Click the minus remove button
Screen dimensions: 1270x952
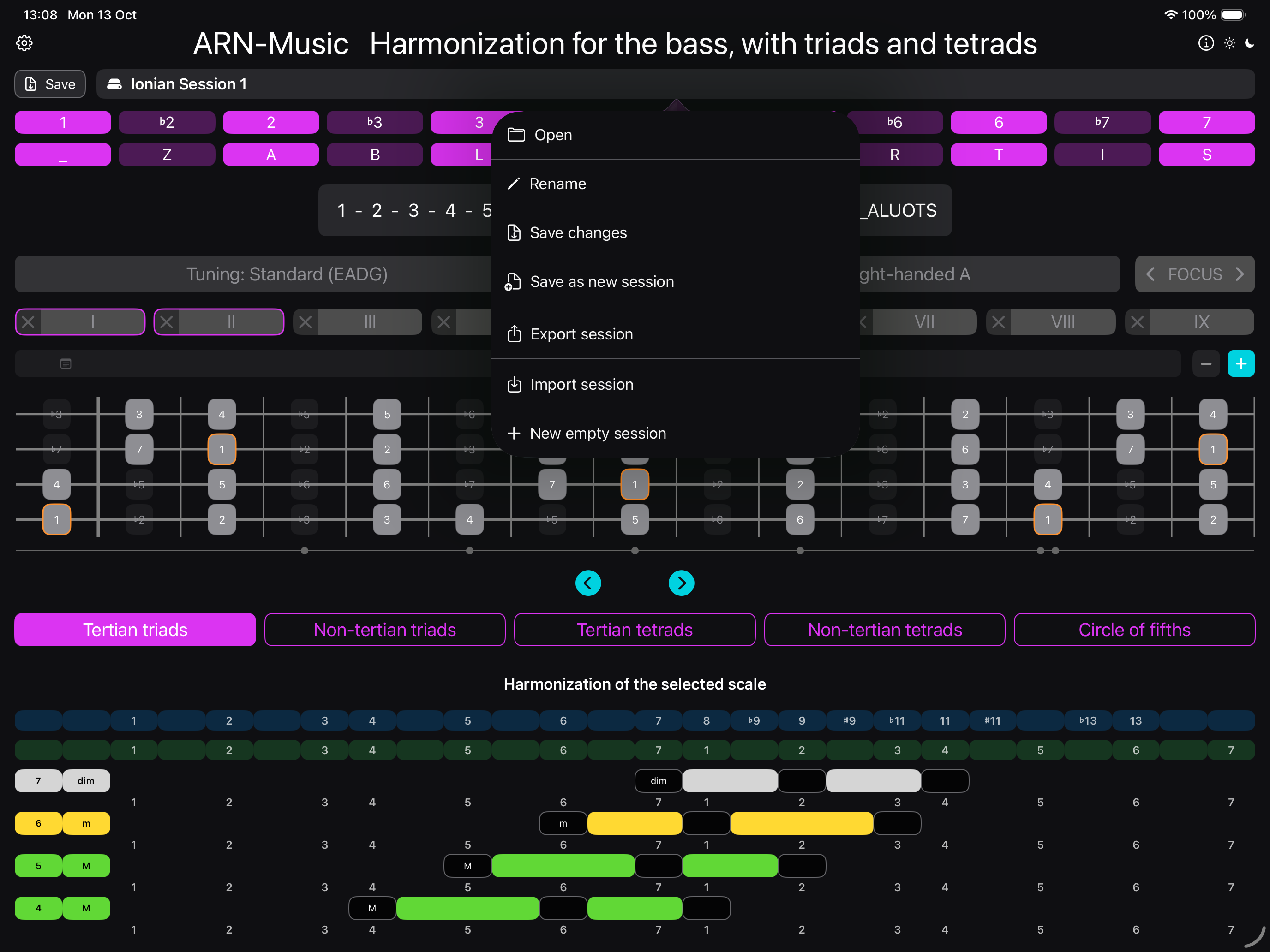click(x=1206, y=364)
